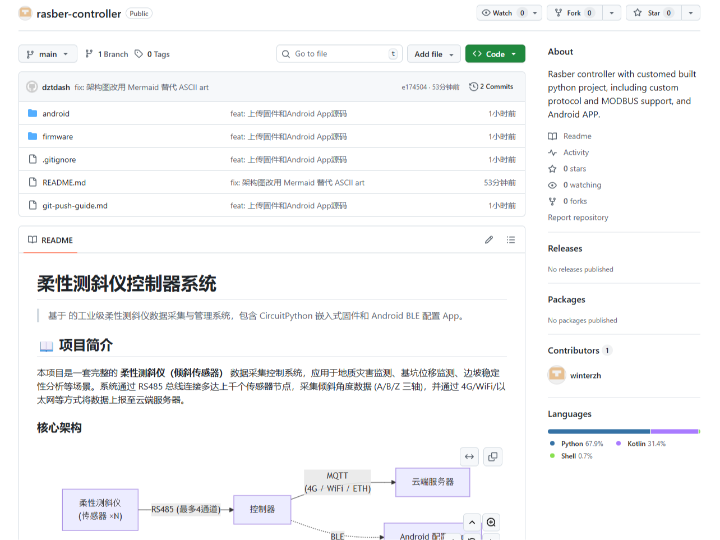Click the Report repository link
Screen dimensions: 720x540
click(x=577, y=217)
